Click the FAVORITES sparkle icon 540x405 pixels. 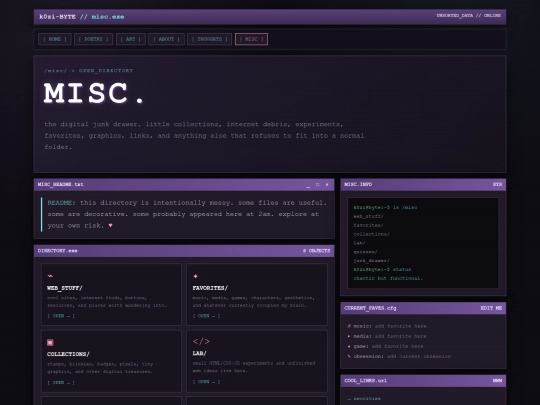point(195,276)
